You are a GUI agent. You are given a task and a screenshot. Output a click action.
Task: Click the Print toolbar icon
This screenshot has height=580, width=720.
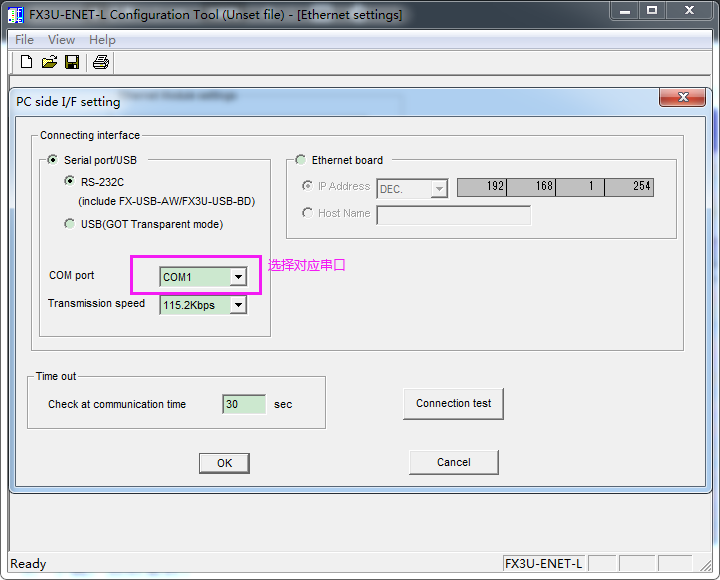click(101, 62)
